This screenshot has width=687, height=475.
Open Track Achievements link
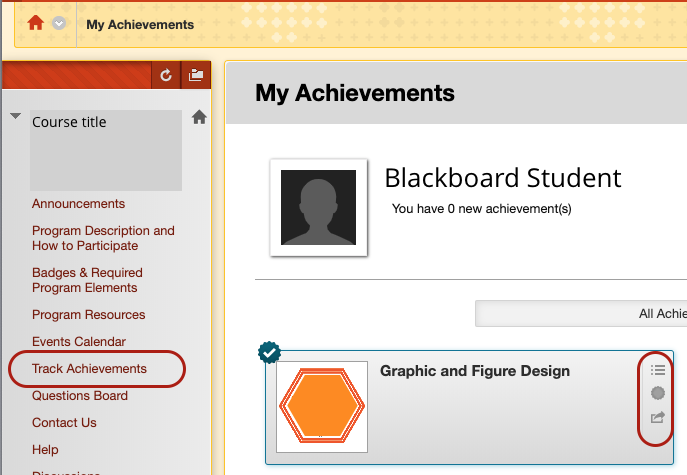tap(89, 369)
